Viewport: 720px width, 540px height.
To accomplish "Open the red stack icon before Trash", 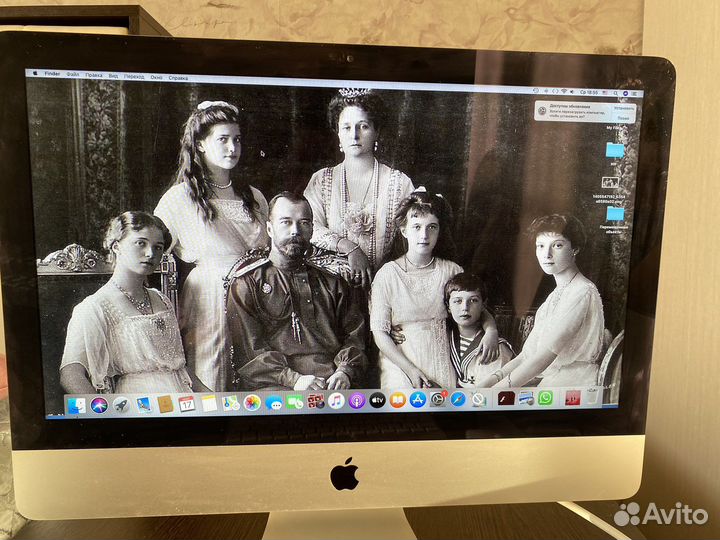I will click(573, 398).
